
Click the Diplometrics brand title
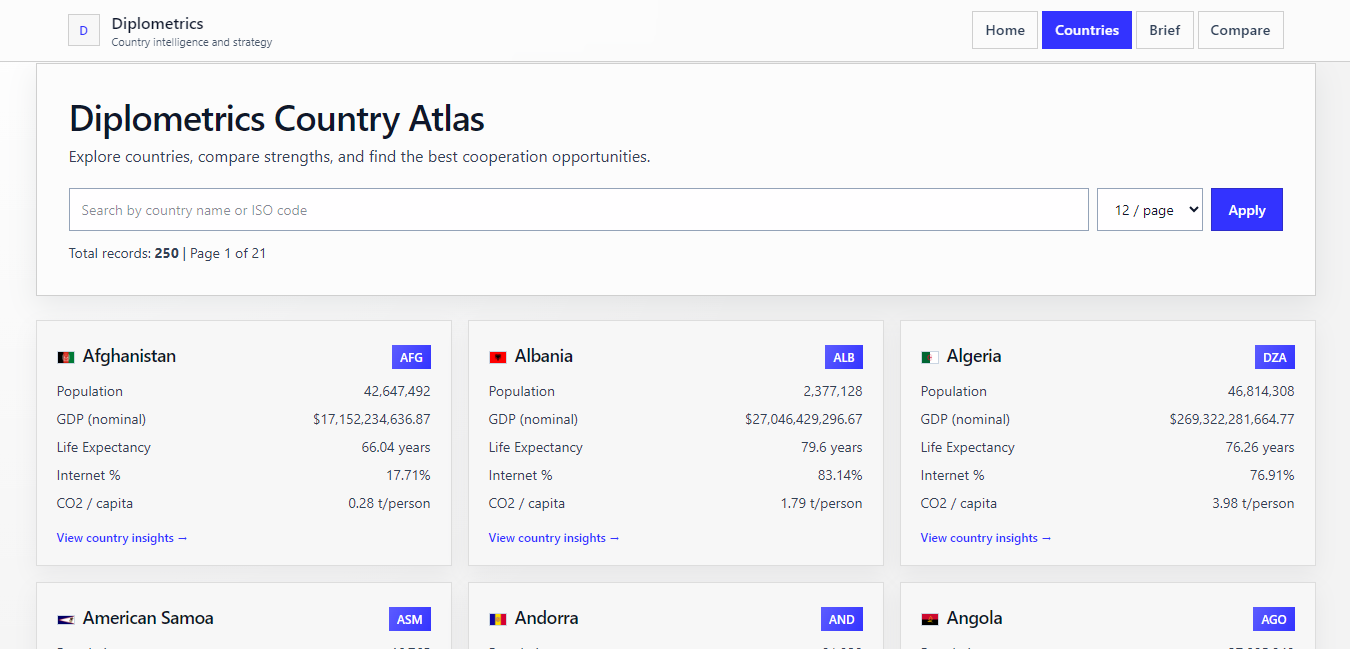(x=157, y=23)
